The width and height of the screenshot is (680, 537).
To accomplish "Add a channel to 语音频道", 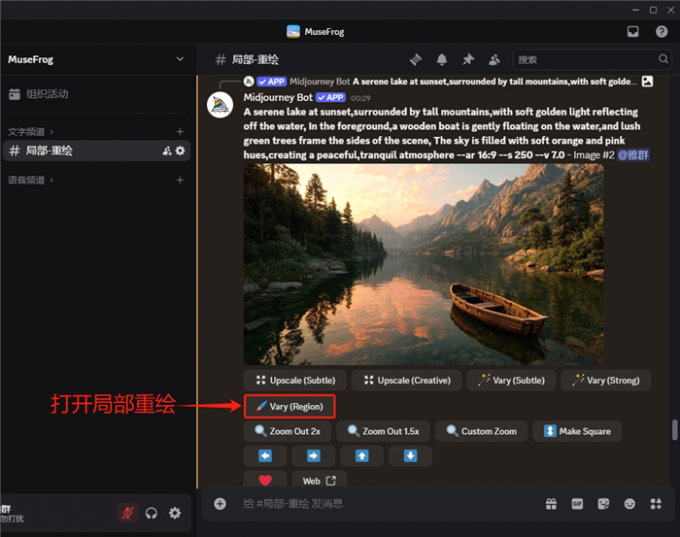I will pos(180,180).
